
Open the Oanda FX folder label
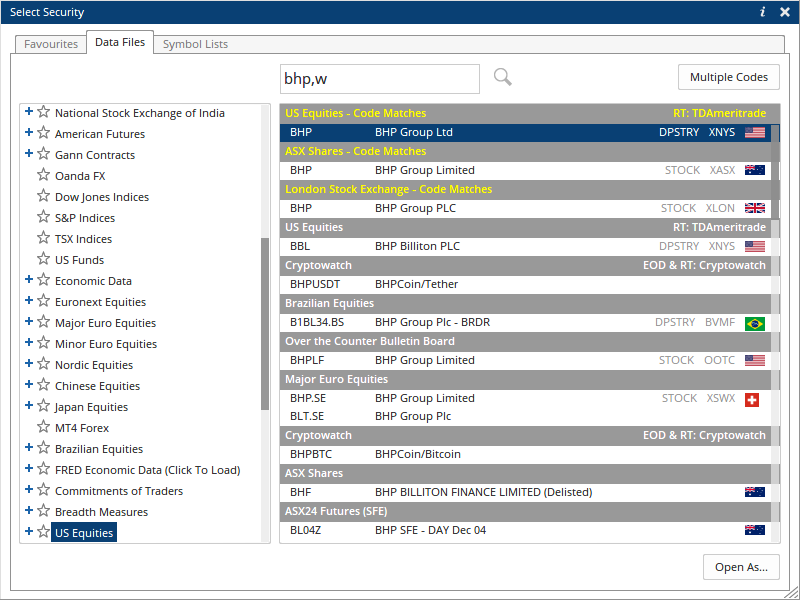tap(80, 176)
